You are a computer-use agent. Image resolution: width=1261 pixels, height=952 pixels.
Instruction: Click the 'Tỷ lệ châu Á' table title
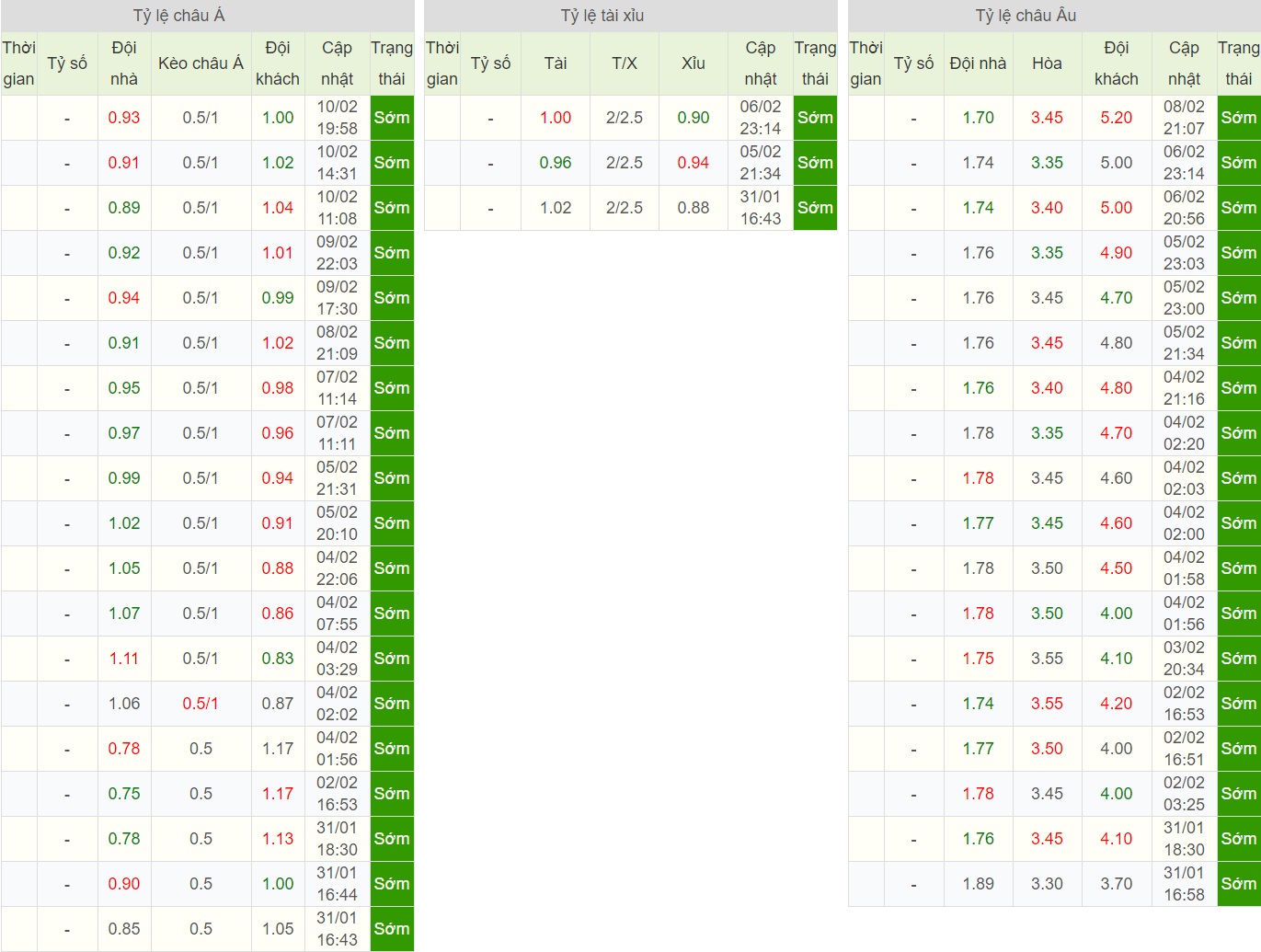point(179,16)
